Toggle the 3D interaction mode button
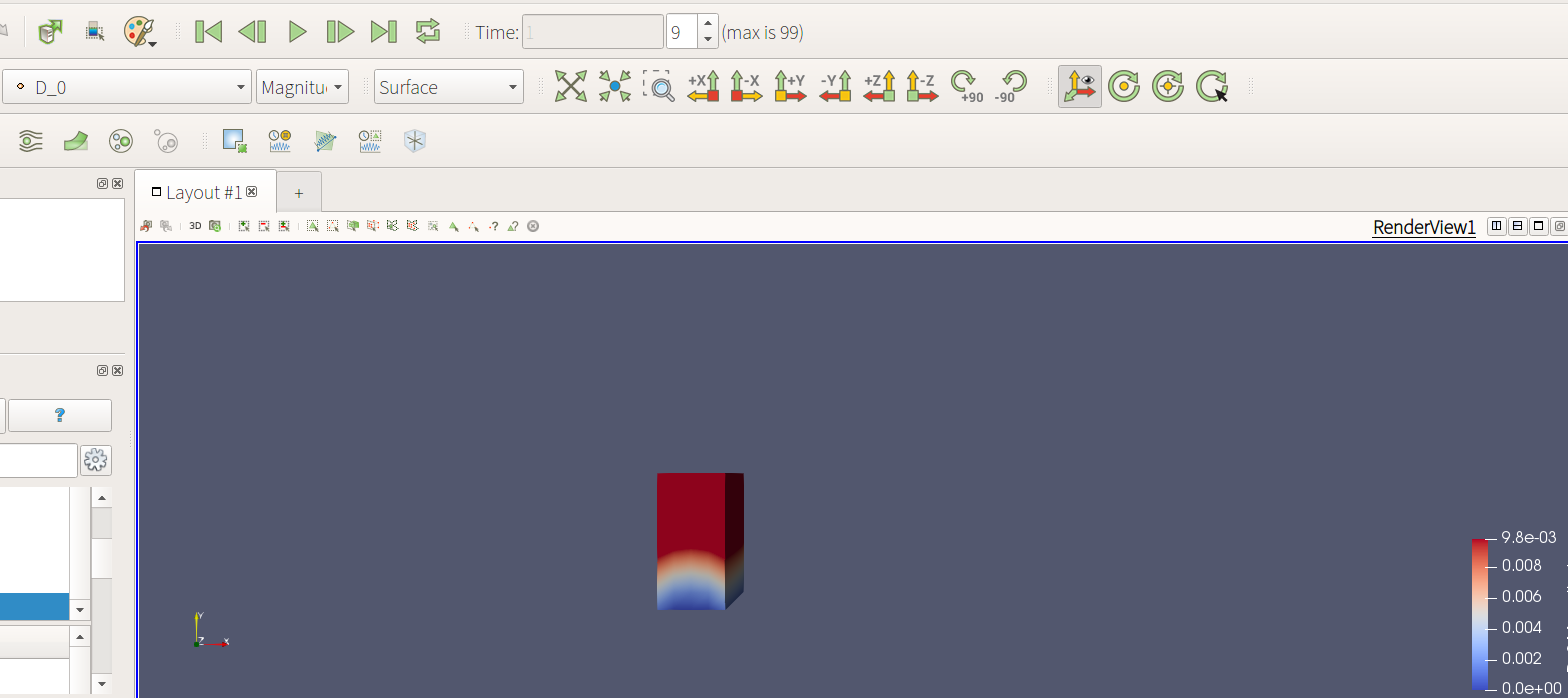Screen dimensions: 1568x698 [195, 226]
